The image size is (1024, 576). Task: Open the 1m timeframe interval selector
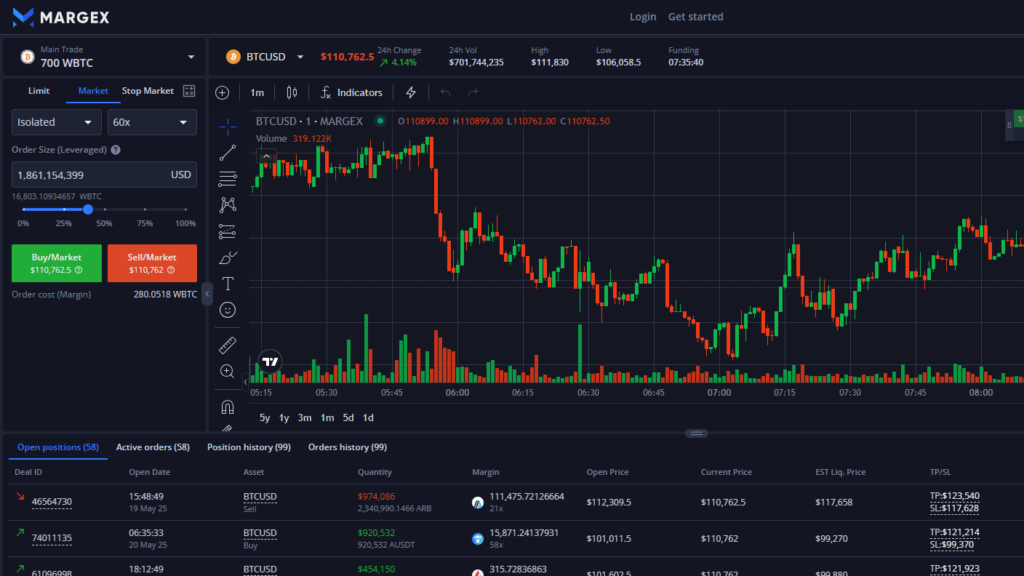pos(257,93)
